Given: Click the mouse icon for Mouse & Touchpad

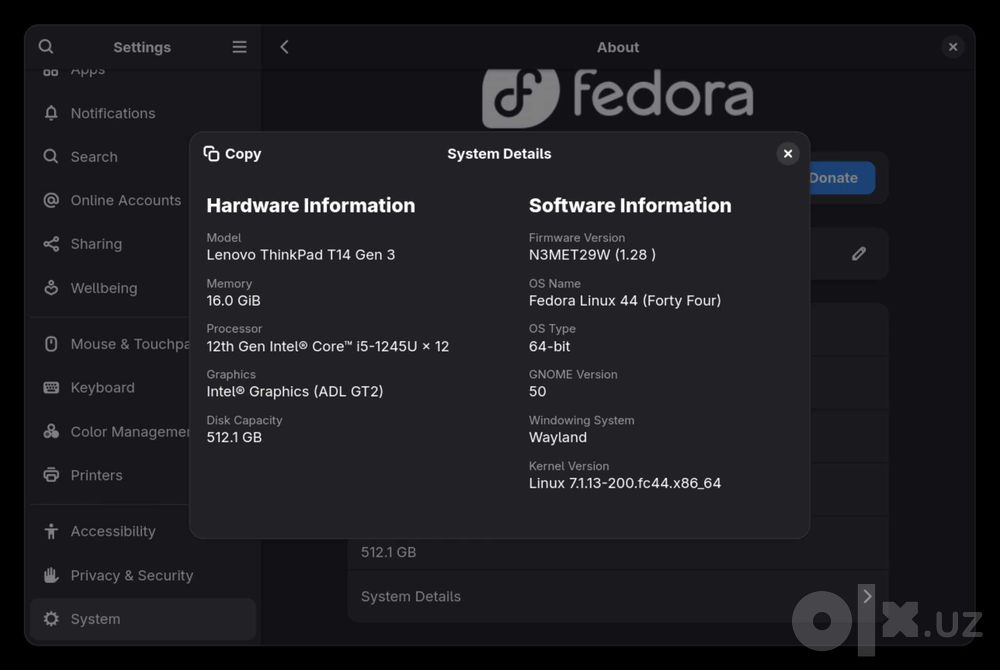Looking at the screenshot, I should coord(51,344).
